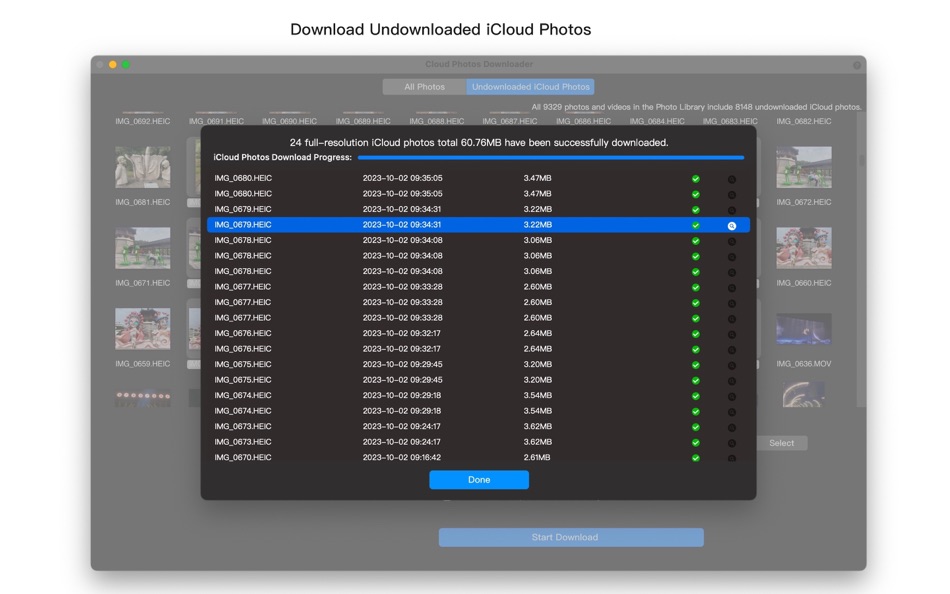
Task: Select the IMG_0636.MOV video thumbnail
Action: (x=804, y=329)
